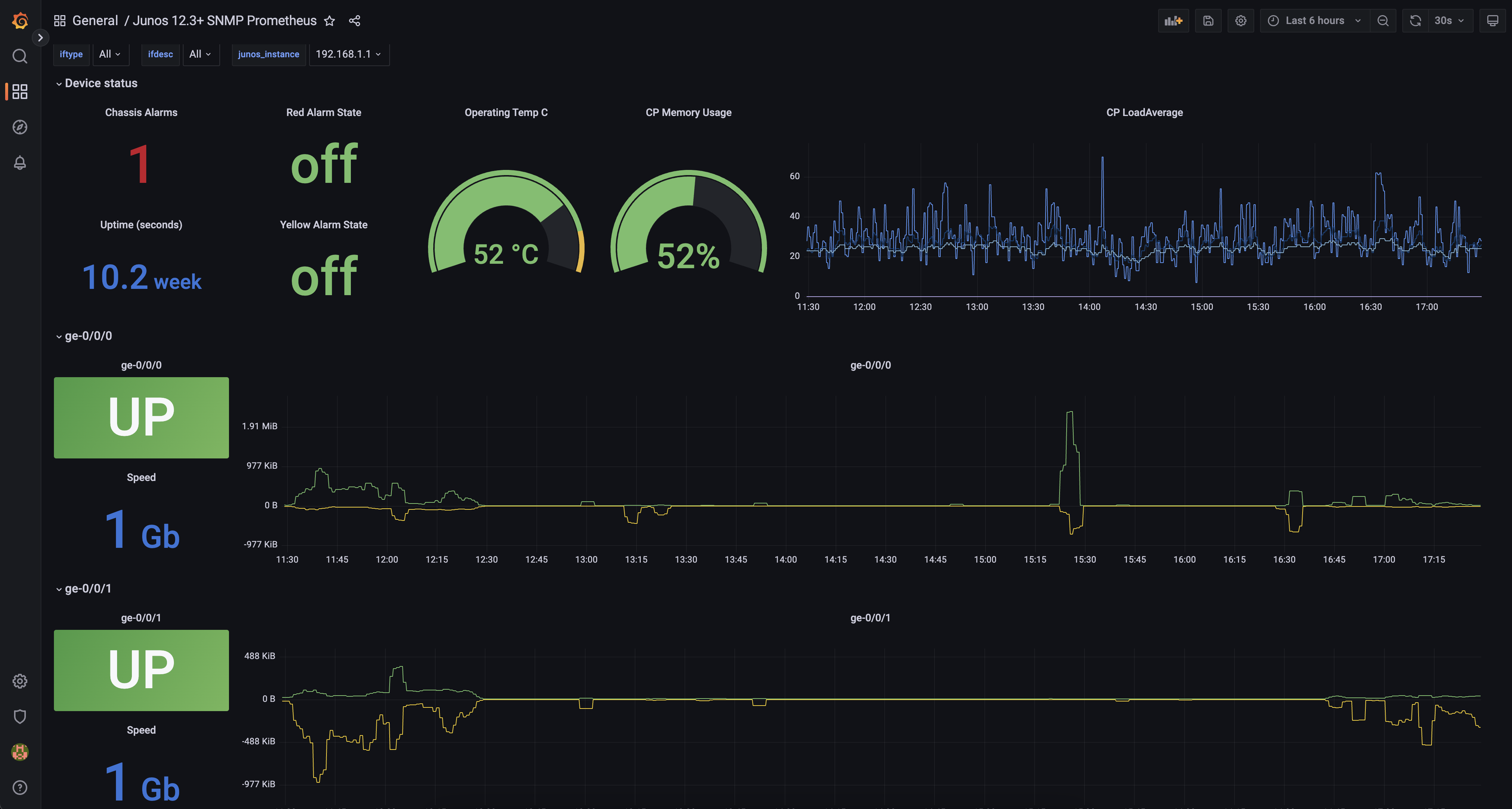This screenshot has height=809, width=1512.
Task: Click Junos 12.3+ SNMP Prometheus title
Action: (x=225, y=21)
